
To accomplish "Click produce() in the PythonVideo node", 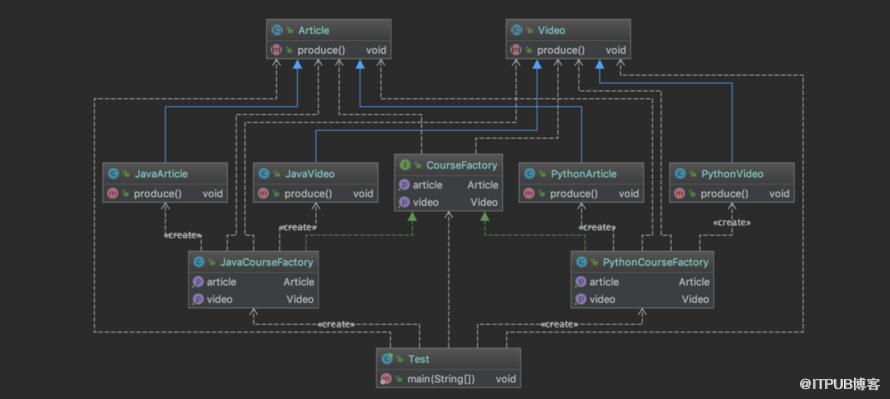I will (724, 194).
